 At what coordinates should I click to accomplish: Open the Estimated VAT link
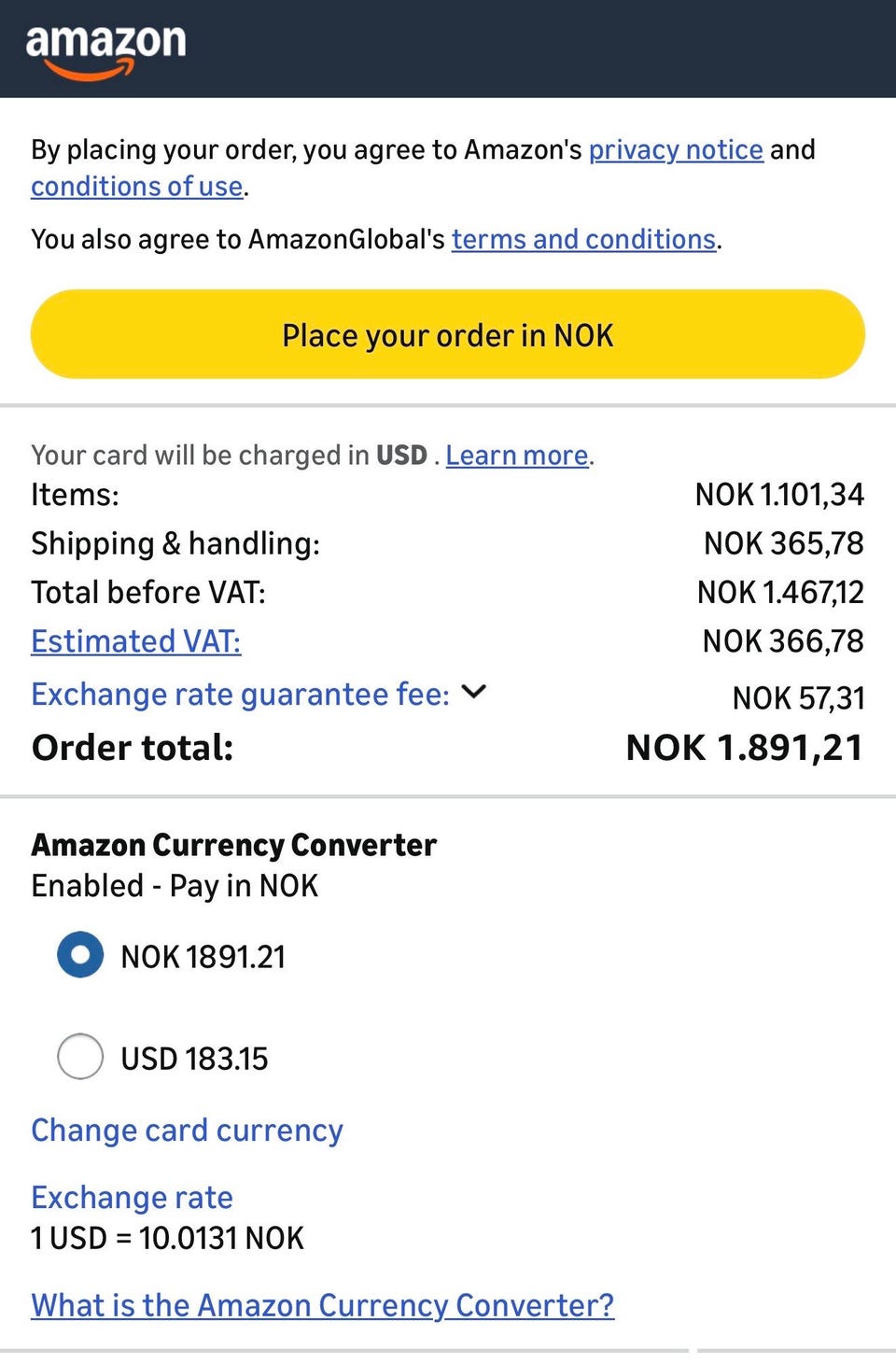[136, 641]
